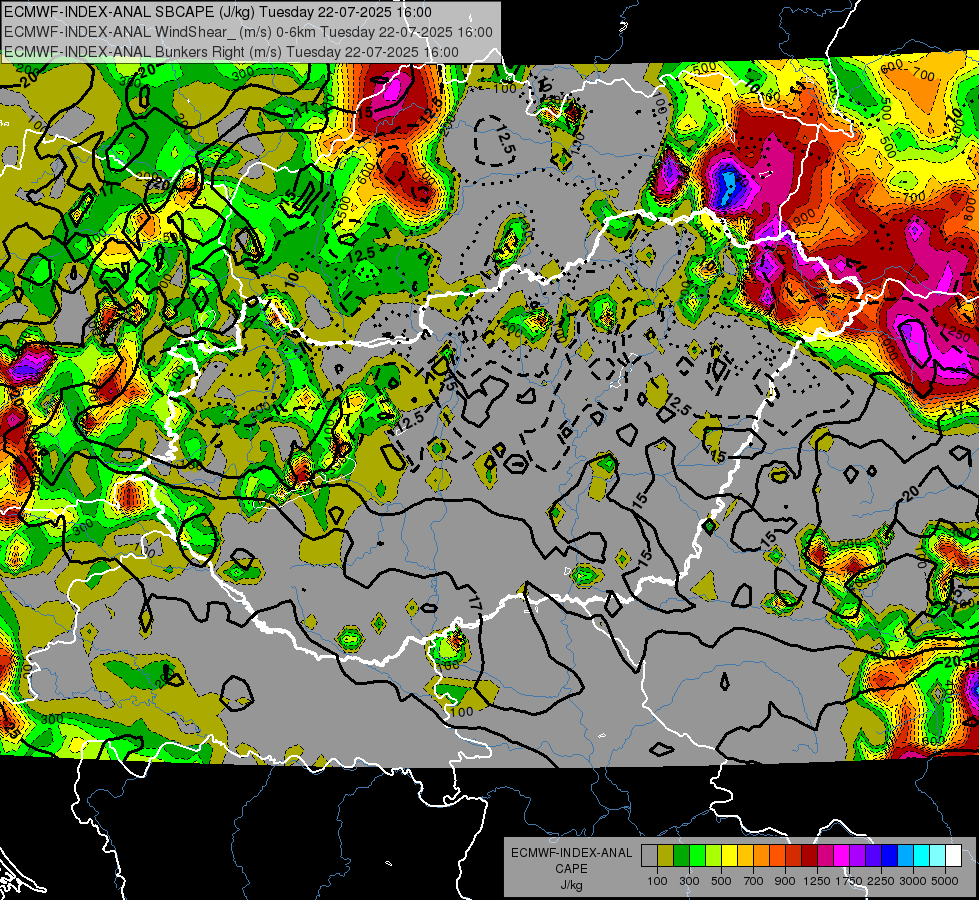This screenshot has width=979, height=900.
Task: Select the olive swatch in the CAPE legend
Action: click(666, 855)
